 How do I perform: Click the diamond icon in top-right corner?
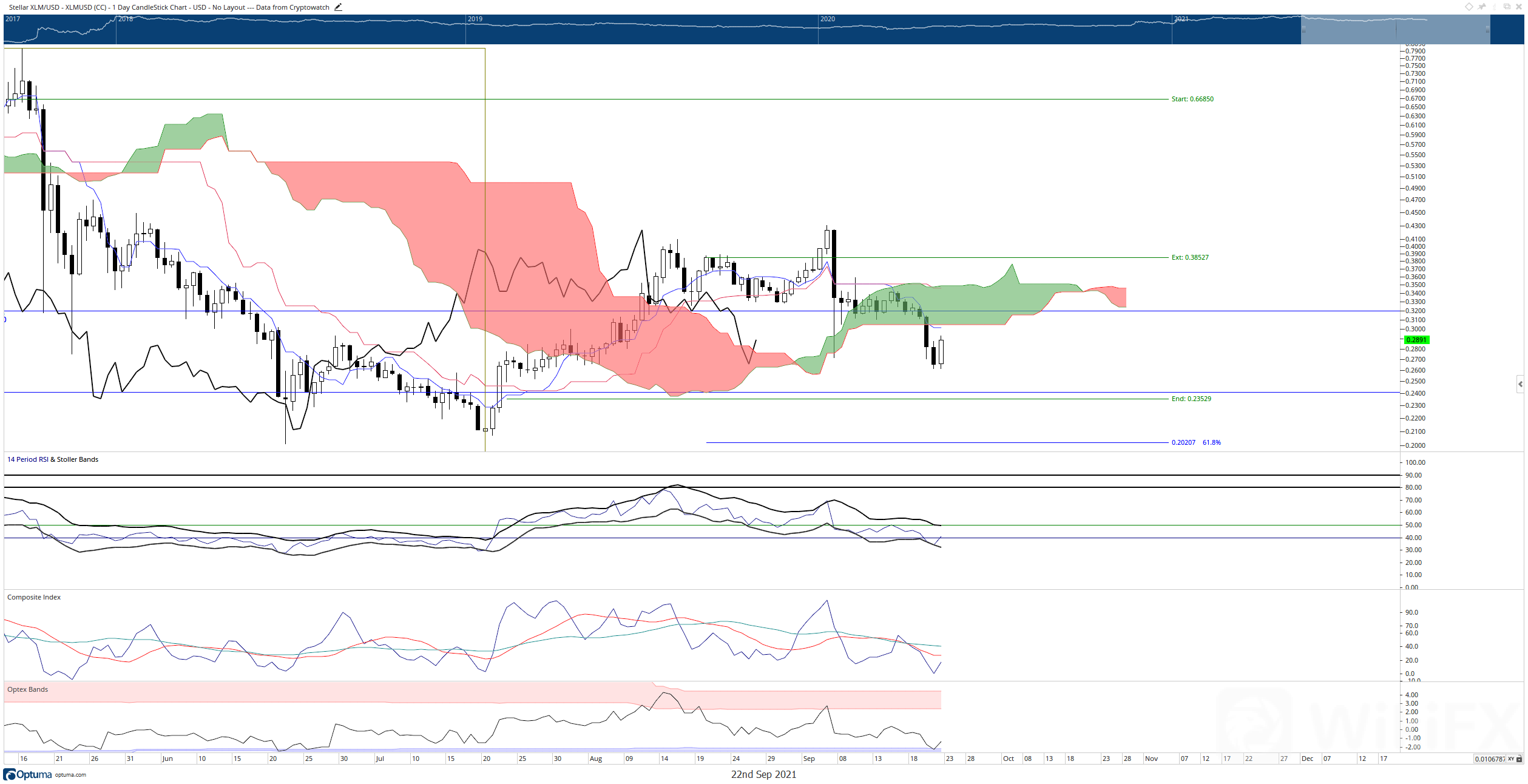point(1469,7)
